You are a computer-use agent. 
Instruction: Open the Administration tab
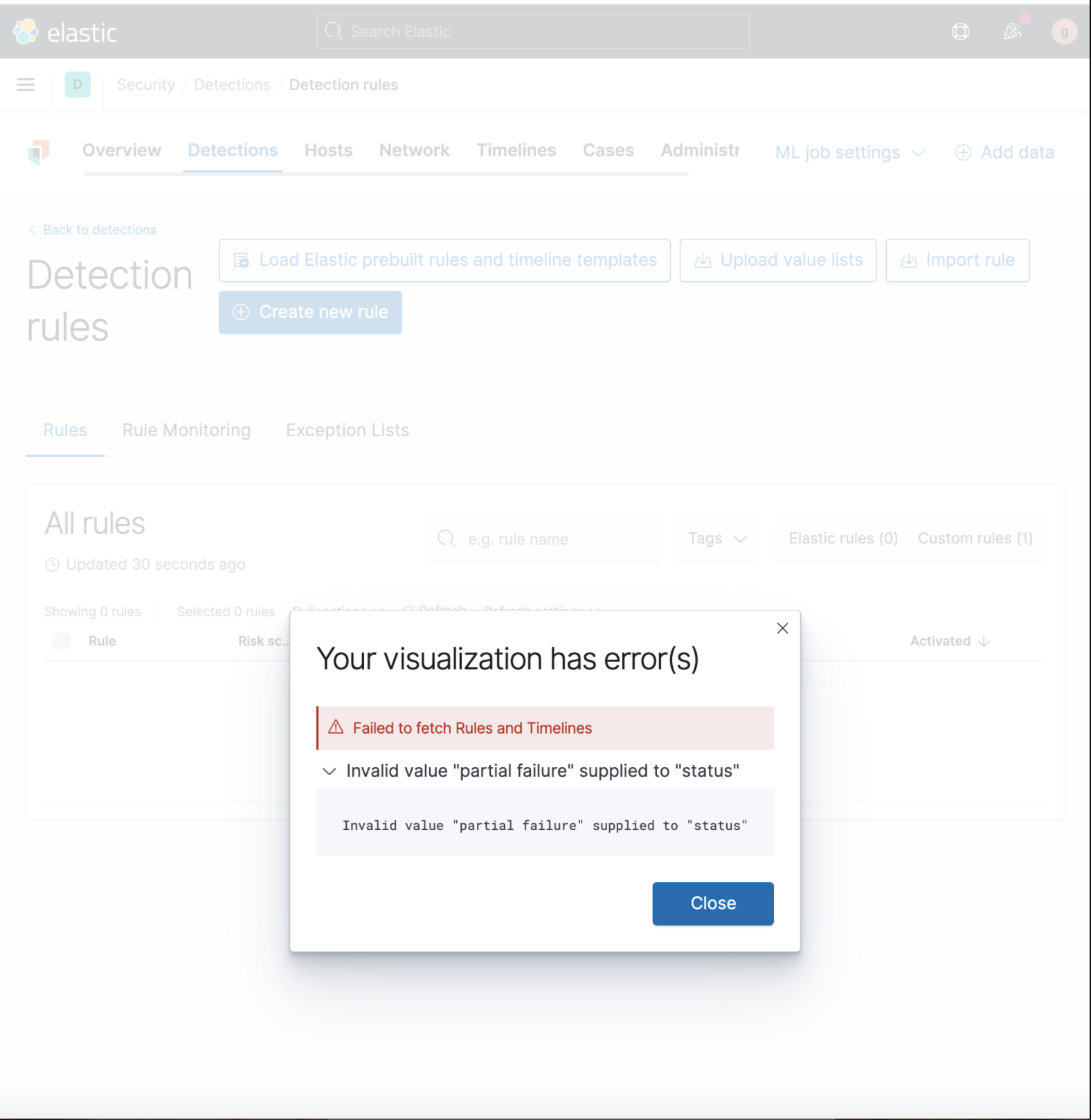click(700, 150)
